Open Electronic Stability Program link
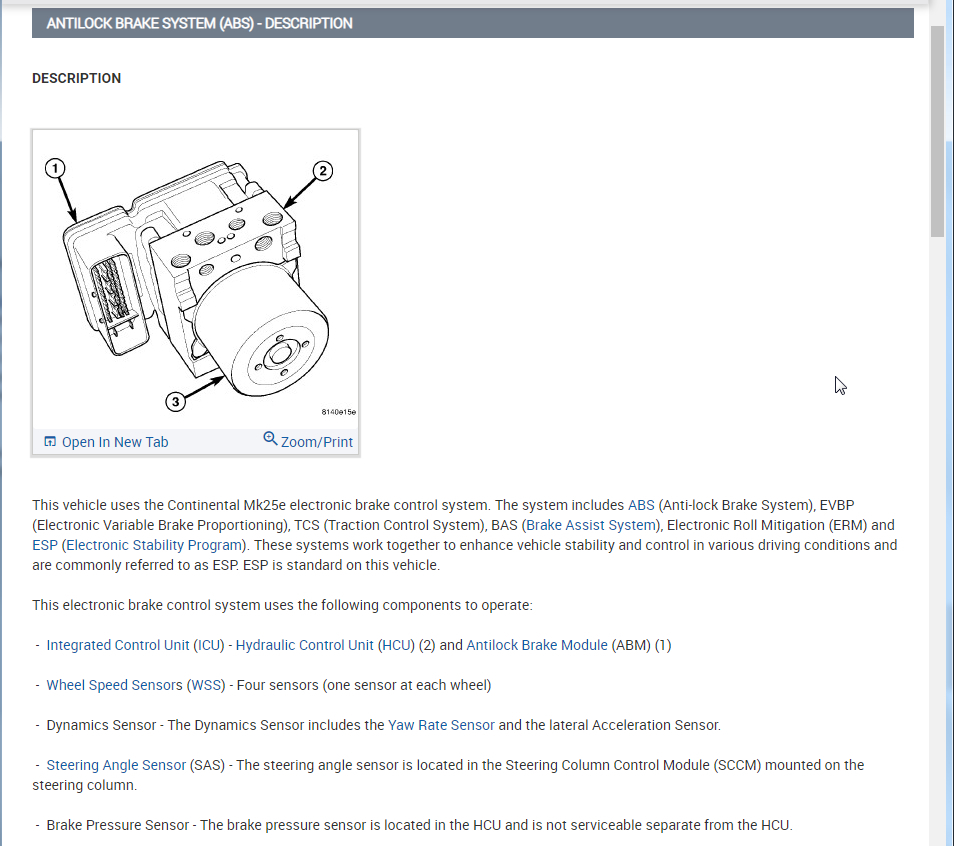The image size is (954, 846). click(154, 545)
